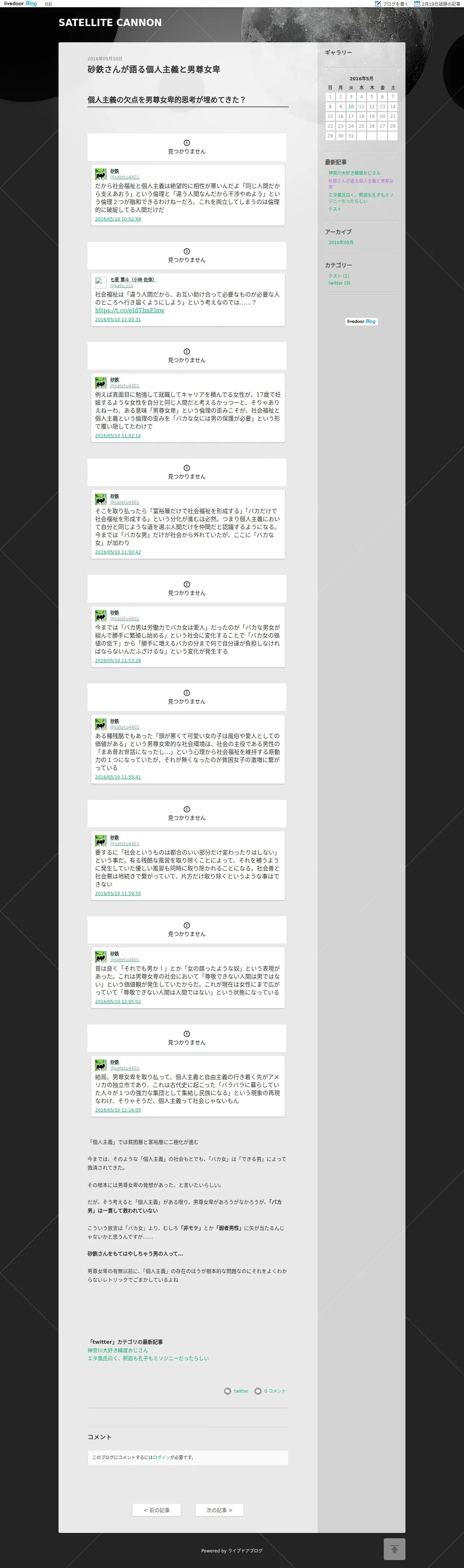Viewport: 464px width, 1568px height.
Task: Click the livedoor Blog badge in sidebar
Action: 362,321
